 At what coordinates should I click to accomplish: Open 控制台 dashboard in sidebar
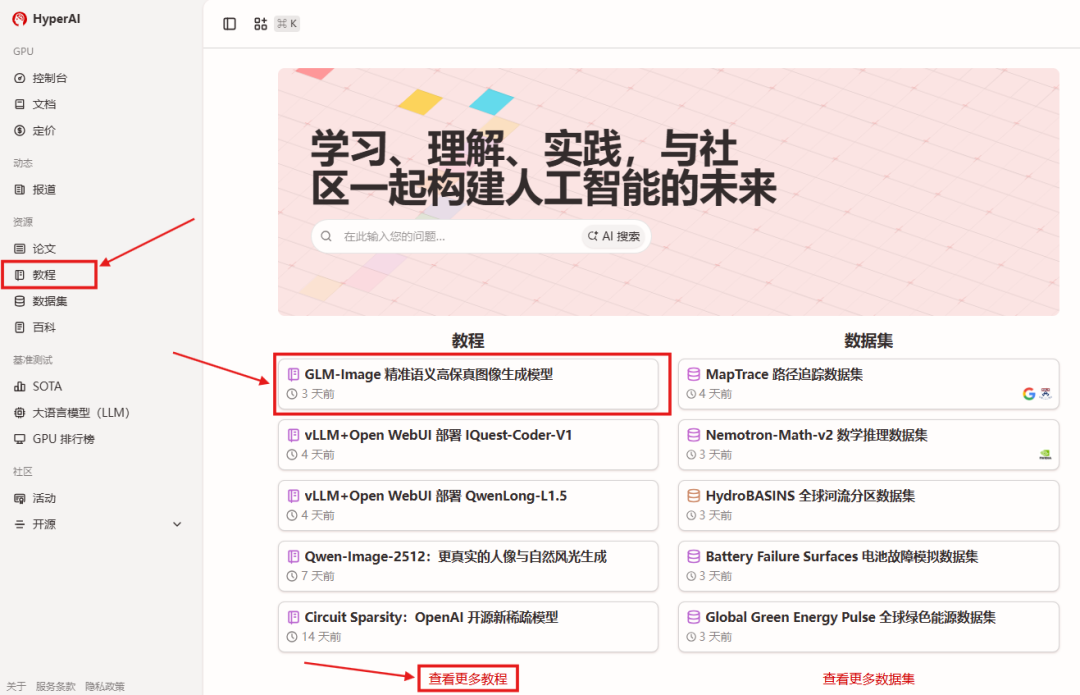point(49,78)
